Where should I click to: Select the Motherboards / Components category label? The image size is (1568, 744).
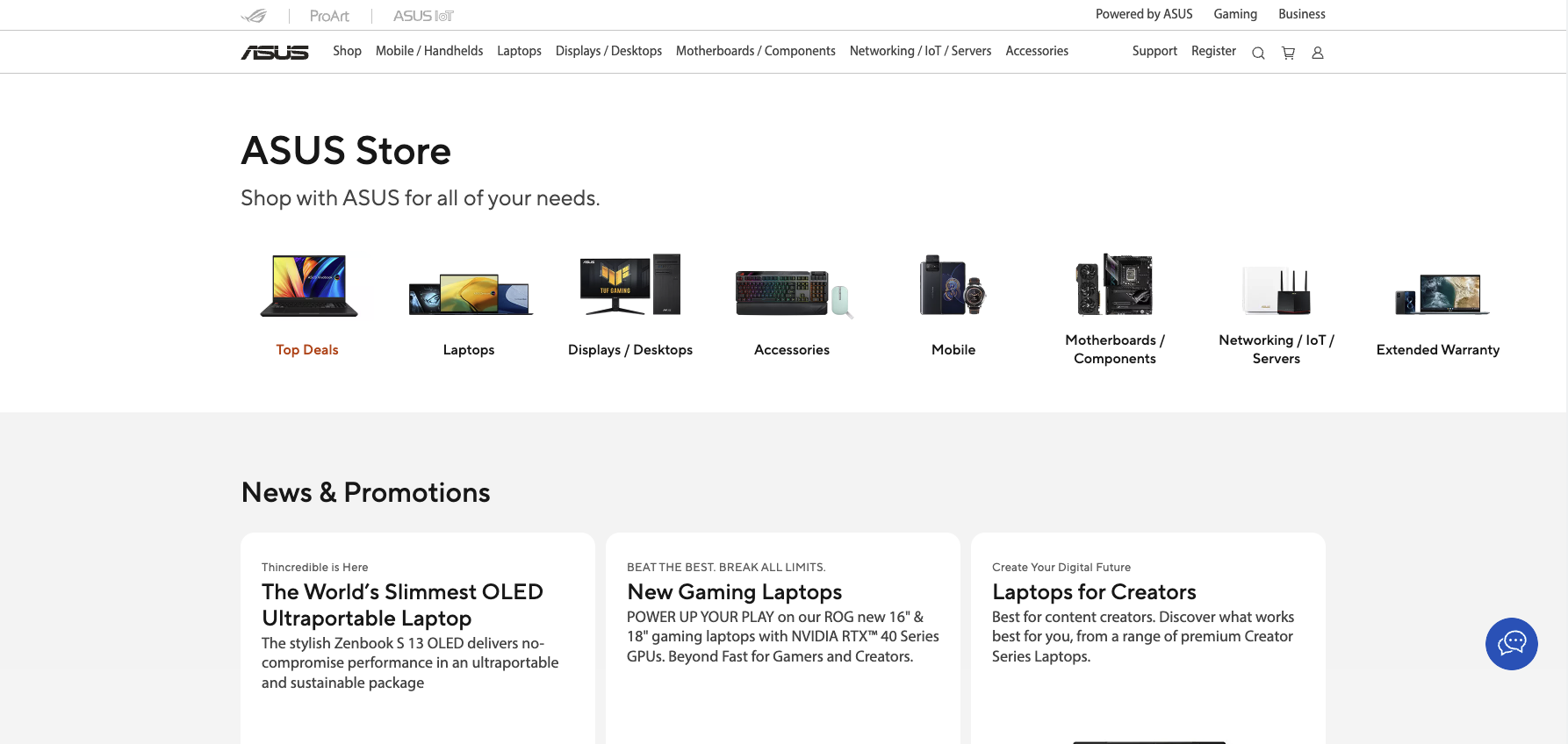pos(1115,349)
